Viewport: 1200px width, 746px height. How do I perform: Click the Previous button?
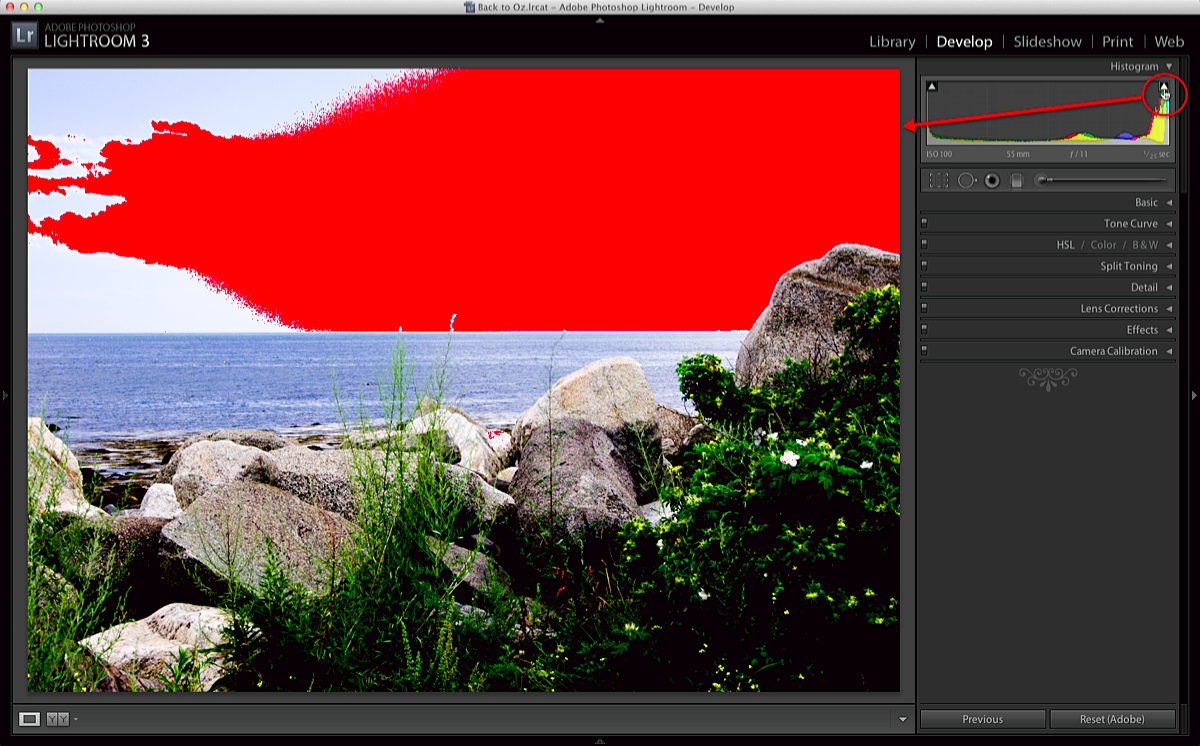(x=982, y=719)
